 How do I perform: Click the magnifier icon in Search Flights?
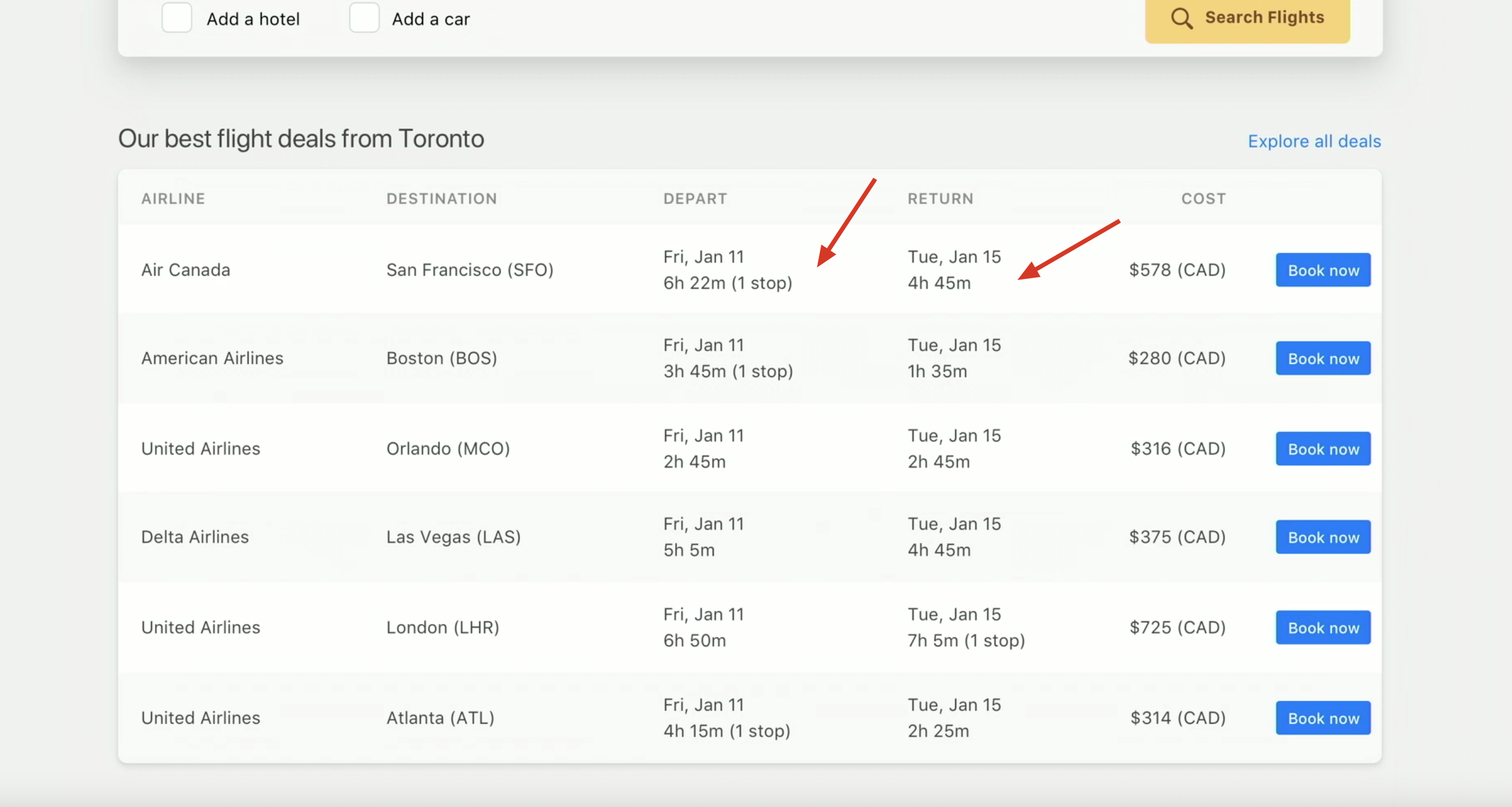pos(1181,18)
